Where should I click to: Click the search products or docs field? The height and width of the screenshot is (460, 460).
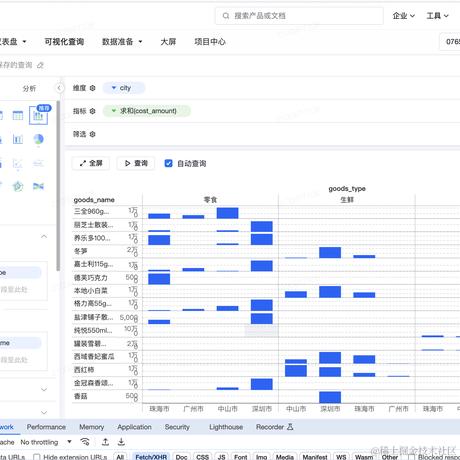pos(299,16)
